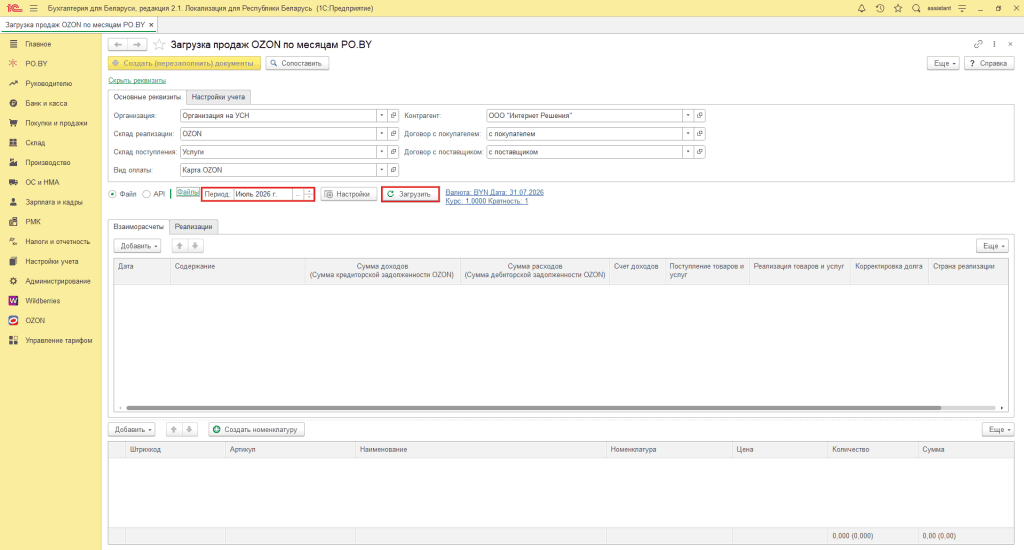Image resolution: width=1024 pixels, height=550 pixels.
Task: Click the Загрузить button
Action: click(410, 194)
